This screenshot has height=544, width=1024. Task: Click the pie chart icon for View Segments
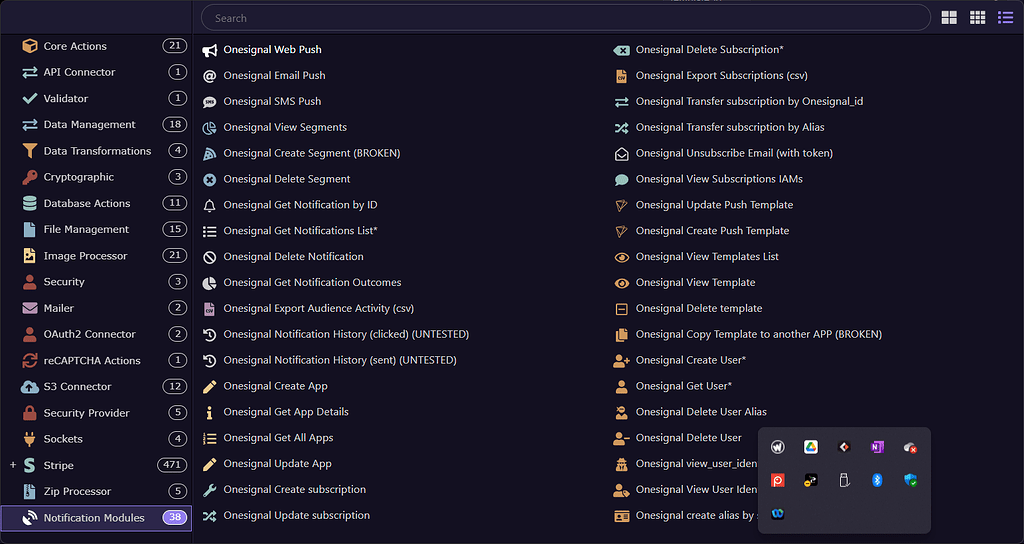210,128
